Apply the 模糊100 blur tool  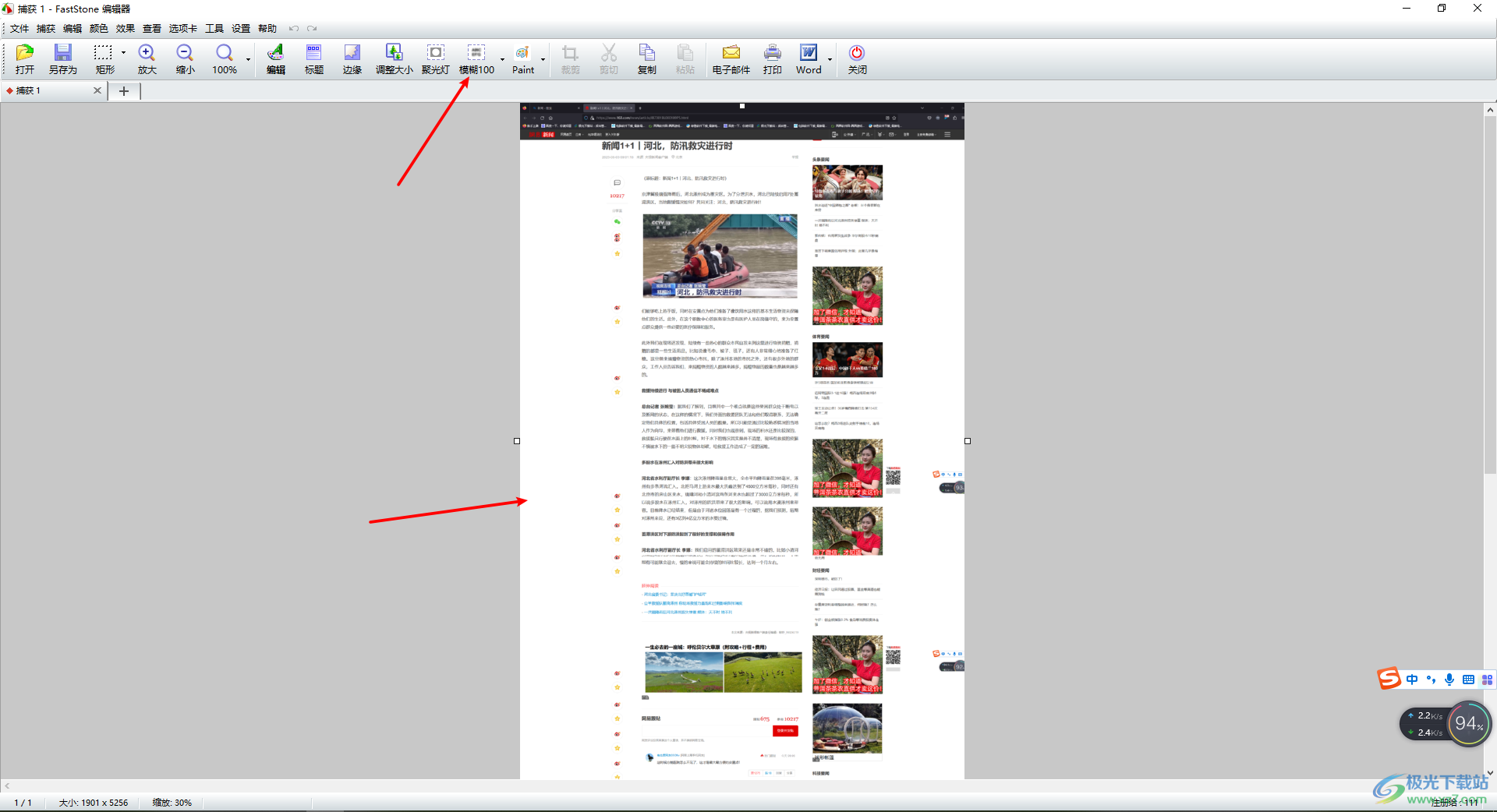476,59
